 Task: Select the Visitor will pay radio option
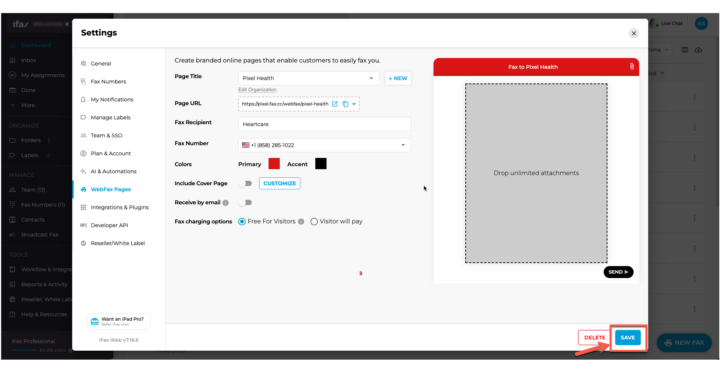[x=314, y=222]
